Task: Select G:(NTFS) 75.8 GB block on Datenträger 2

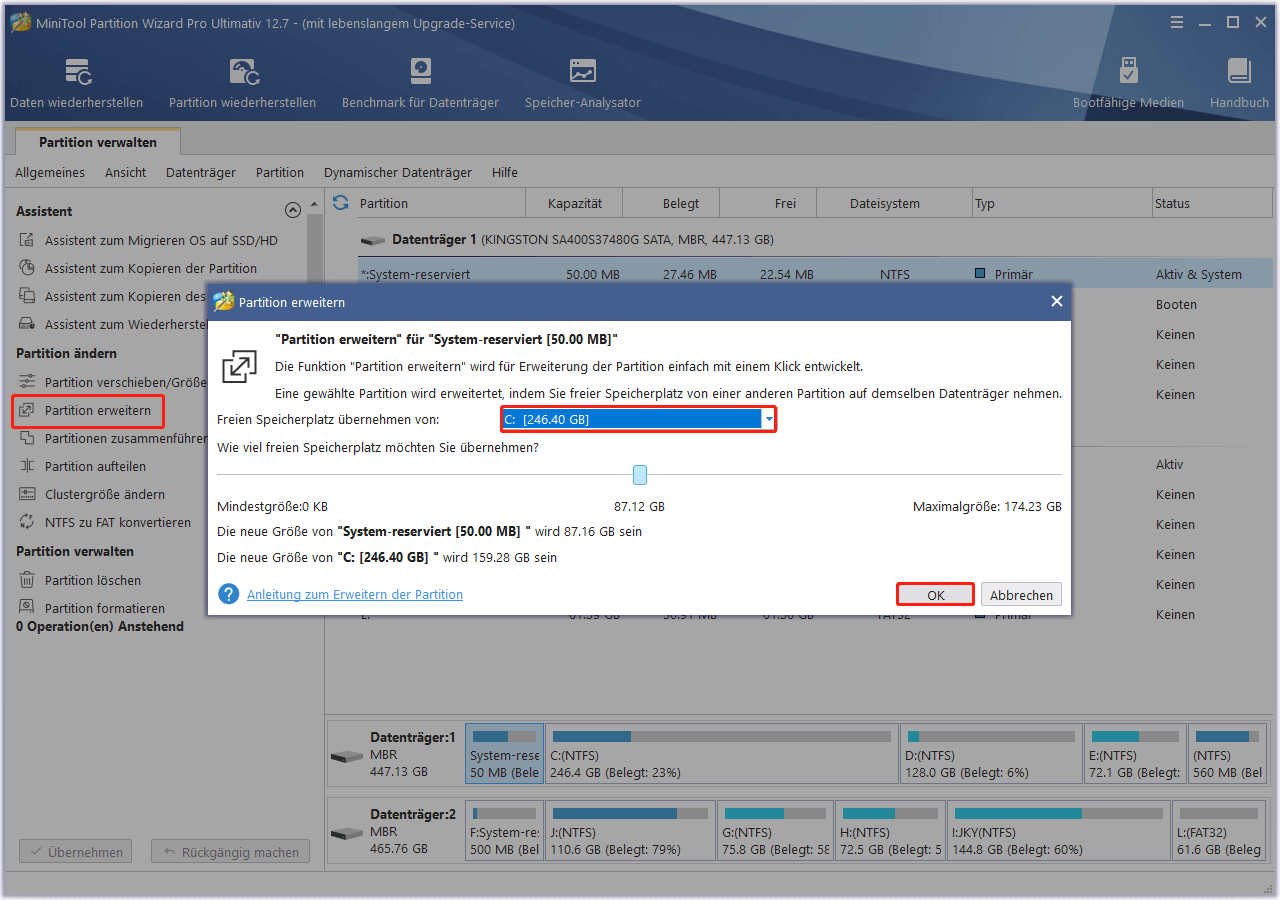Action: (x=775, y=831)
